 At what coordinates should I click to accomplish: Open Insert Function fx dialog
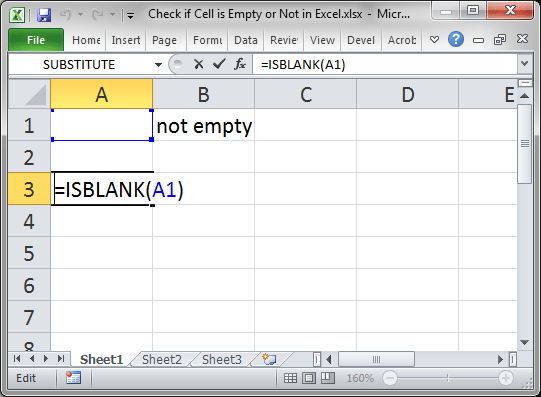click(x=239, y=64)
